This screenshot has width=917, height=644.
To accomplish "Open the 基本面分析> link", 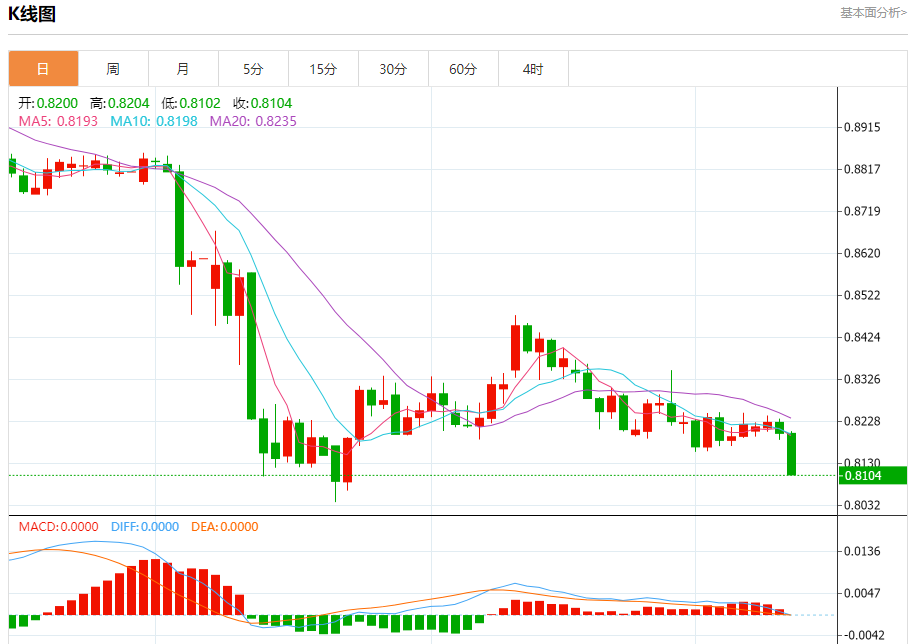I will [x=874, y=13].
